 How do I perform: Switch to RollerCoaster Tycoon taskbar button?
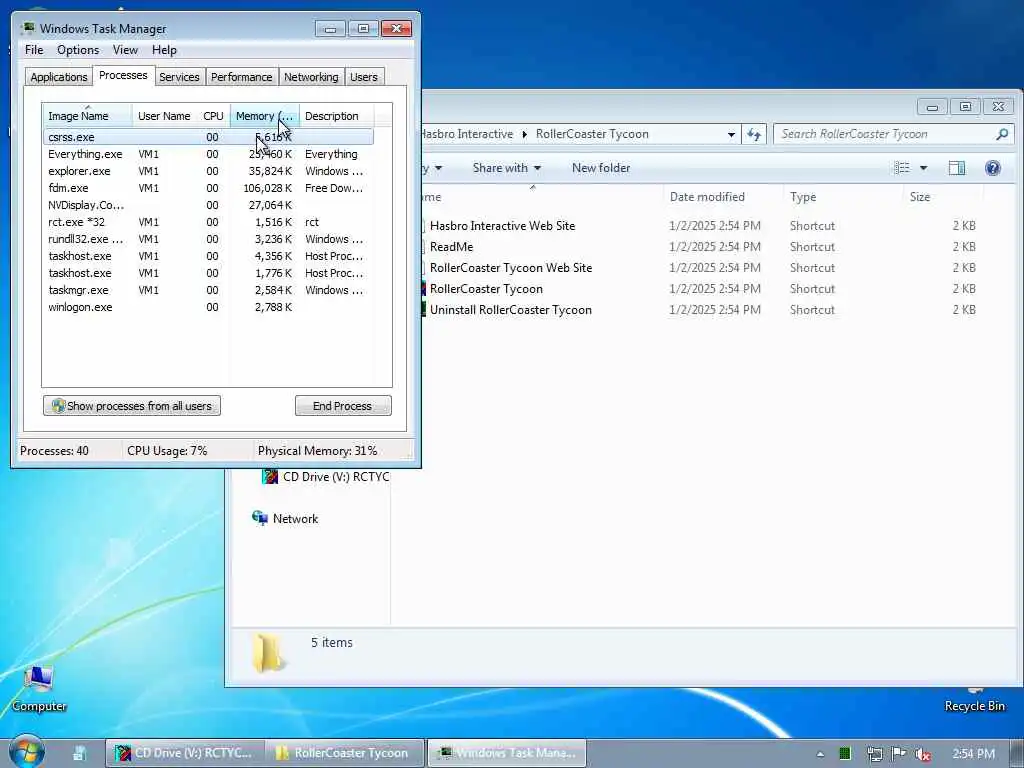pyautogui.click(x=345, y=753)
